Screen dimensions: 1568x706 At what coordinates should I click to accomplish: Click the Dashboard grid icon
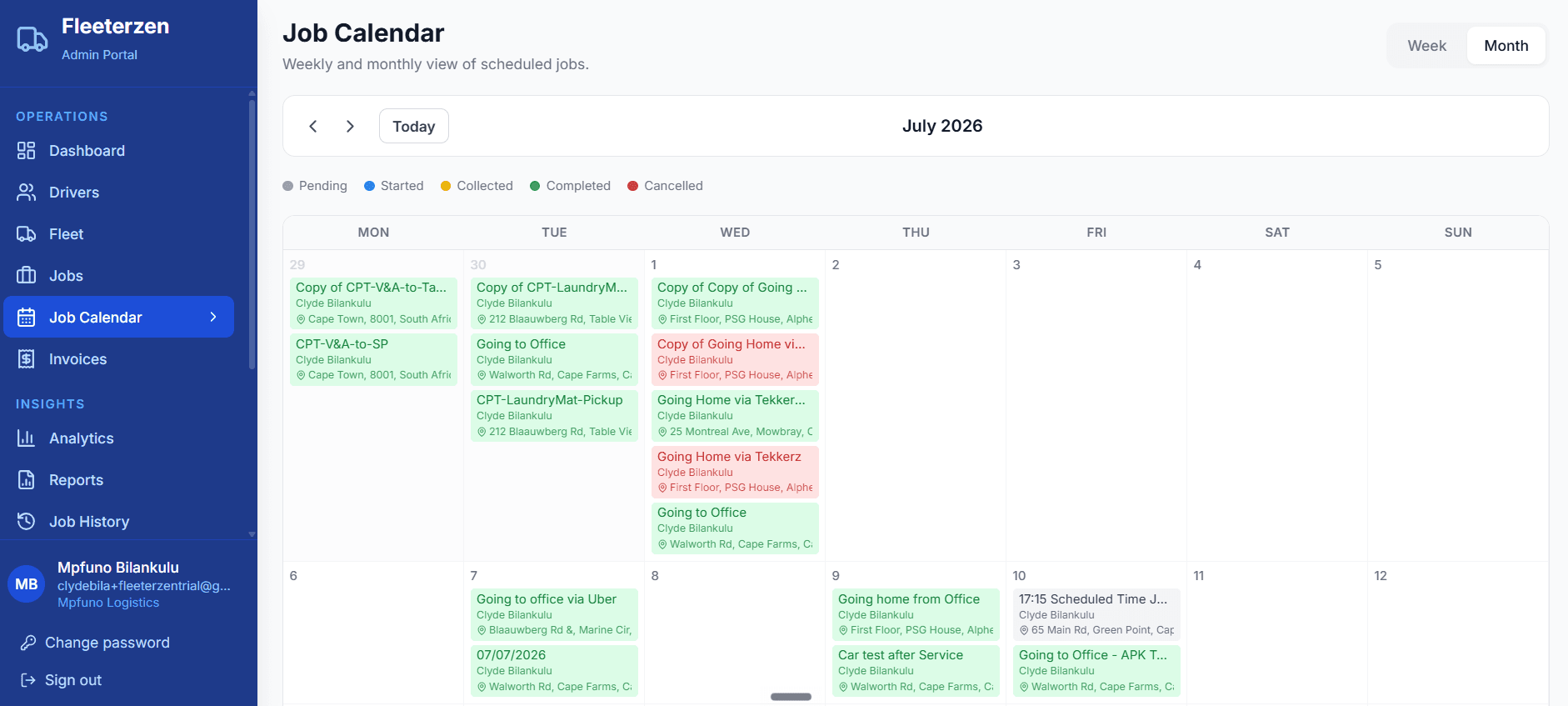pos(27,151)
